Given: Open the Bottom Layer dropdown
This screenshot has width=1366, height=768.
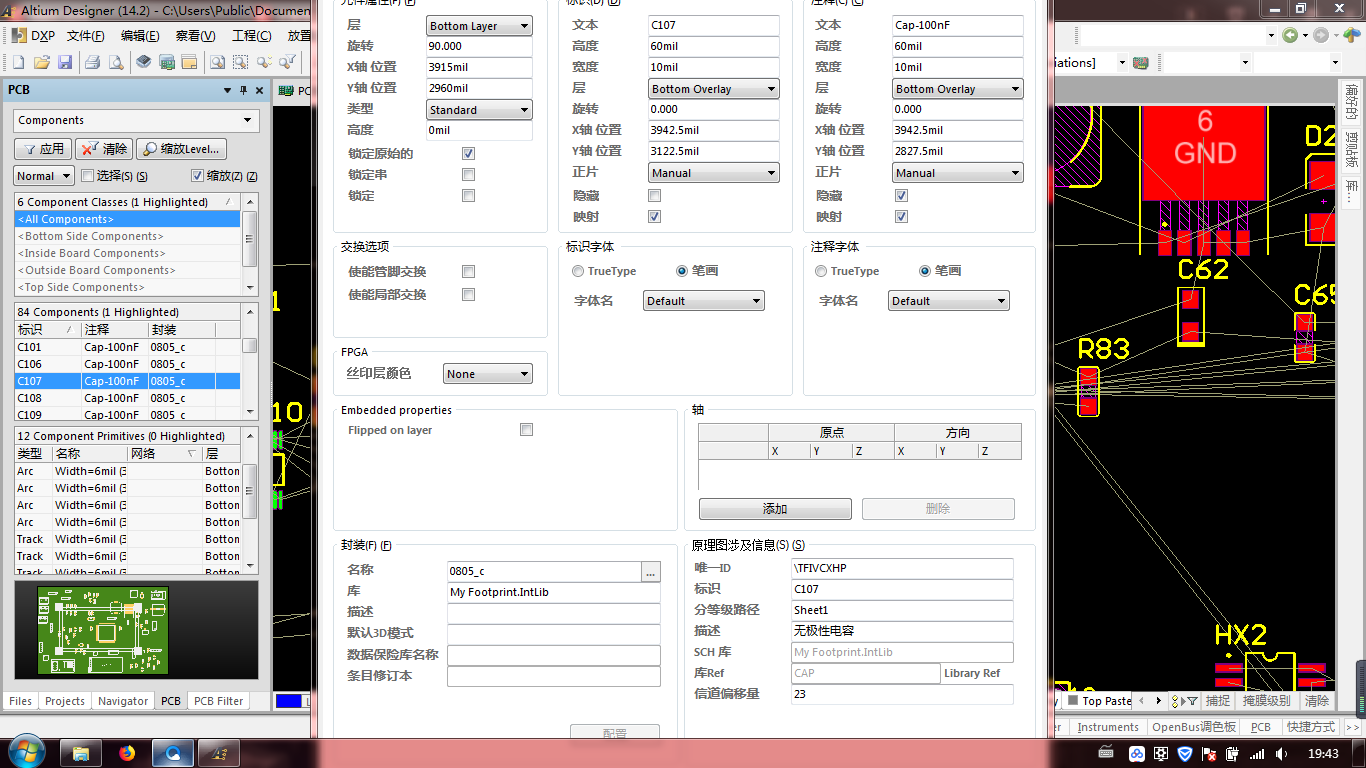Looking at the screenshot, I should tap(479, 26).
